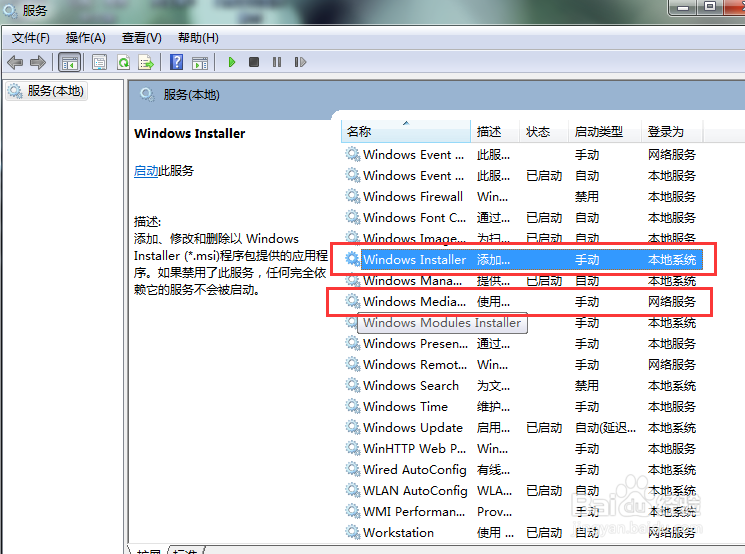Click 自动(延迟... startup type of Windows Update
Image resolution: width=745 pixels, height=554 pixels.
(605, 428)
